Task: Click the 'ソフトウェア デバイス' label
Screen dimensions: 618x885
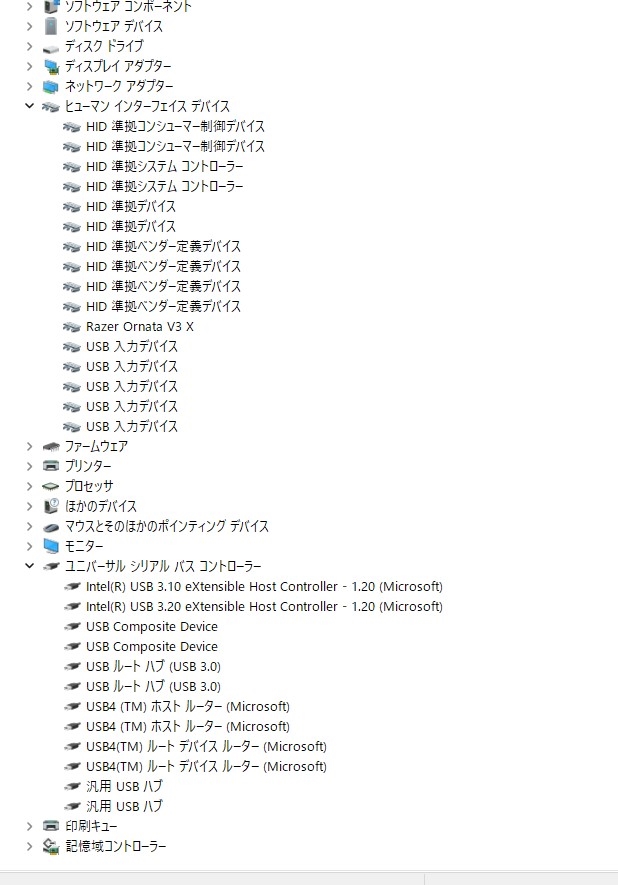Action: 113,26
